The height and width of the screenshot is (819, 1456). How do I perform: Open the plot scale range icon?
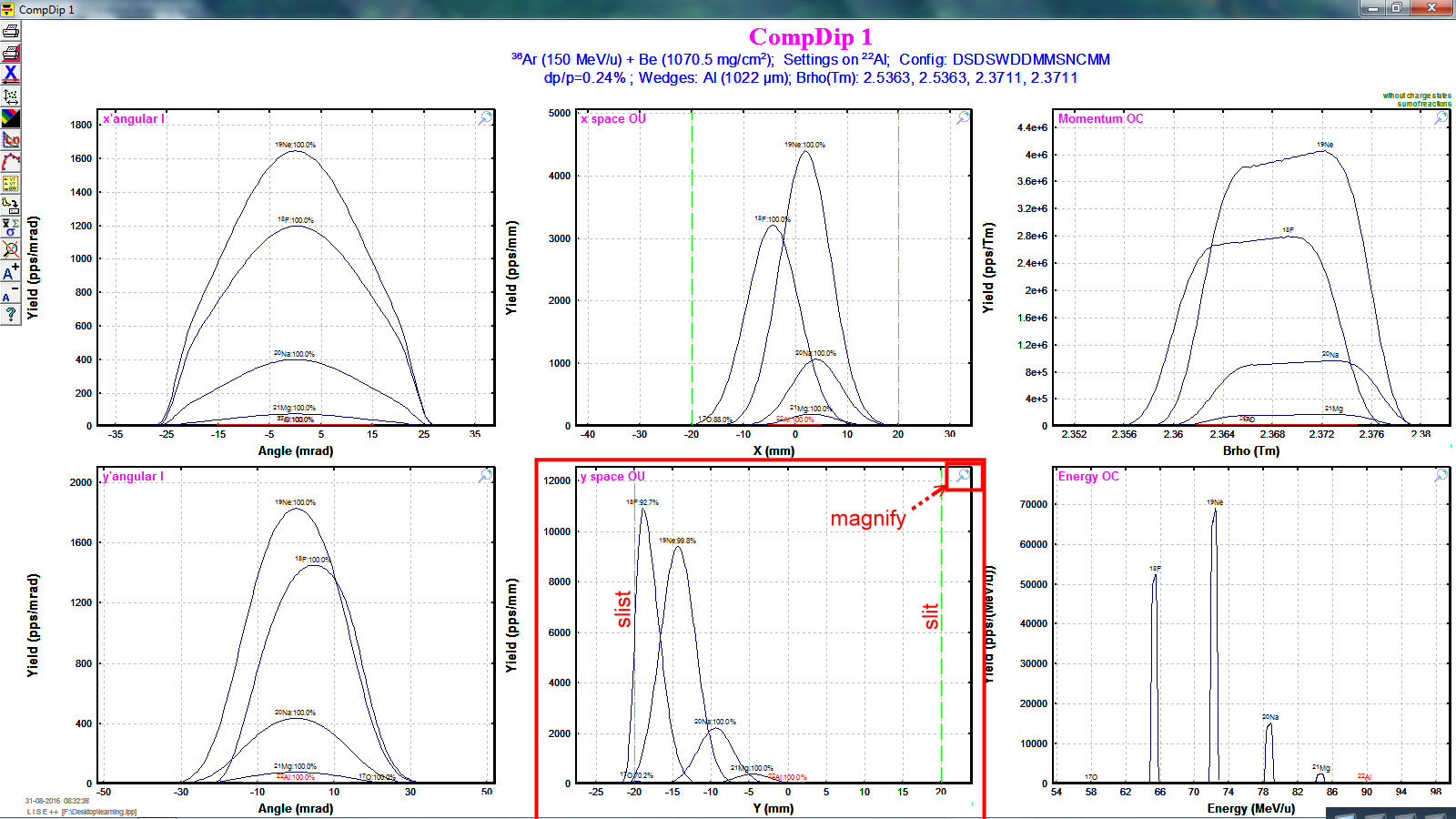[x=10, y=96]
